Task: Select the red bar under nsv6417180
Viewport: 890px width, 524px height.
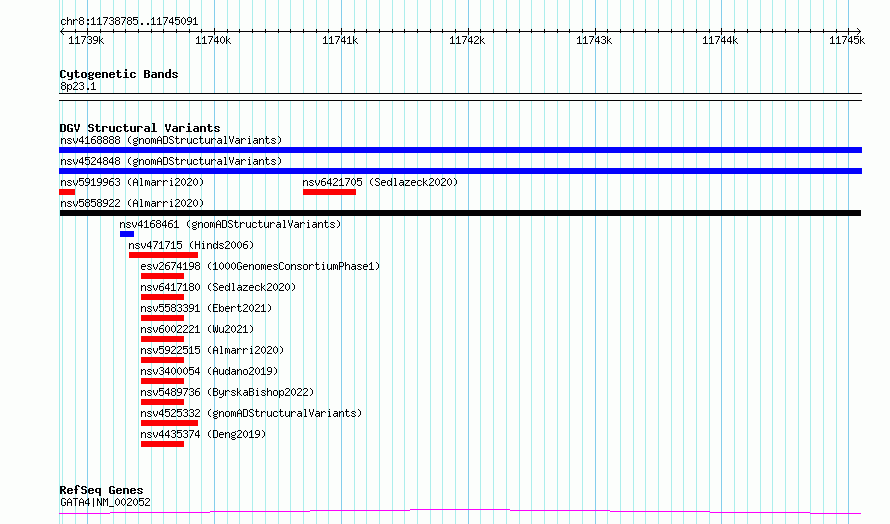Action: [x=162, y=297]
